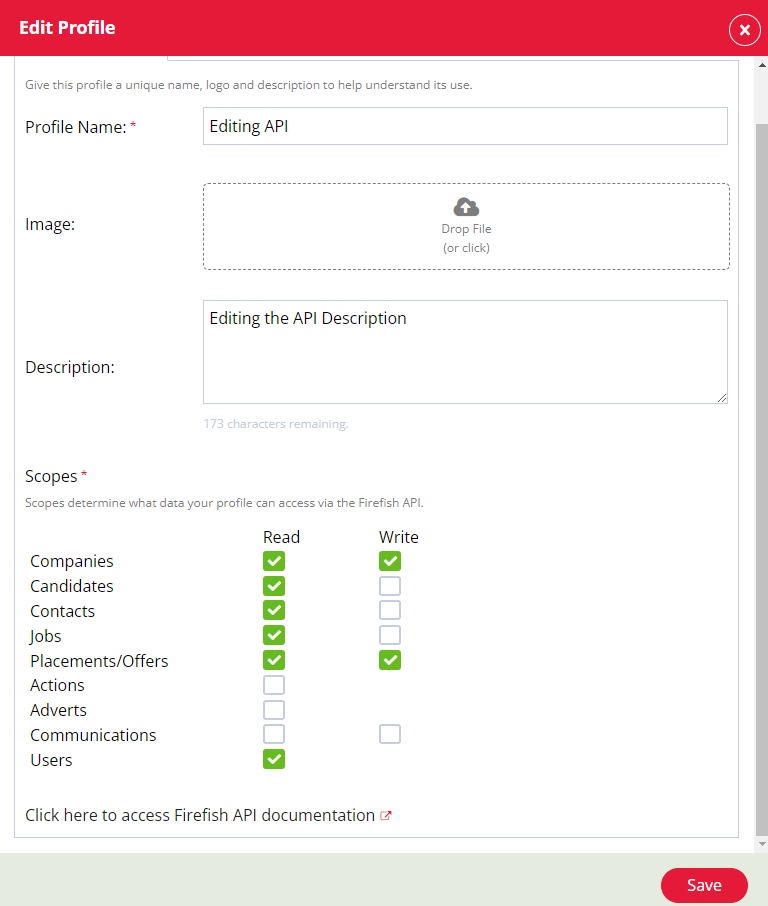Image resolution: width=768 pixels, height=906 pixels.
Task: Disable Jobs Read access
Action: tap(274, 635)
